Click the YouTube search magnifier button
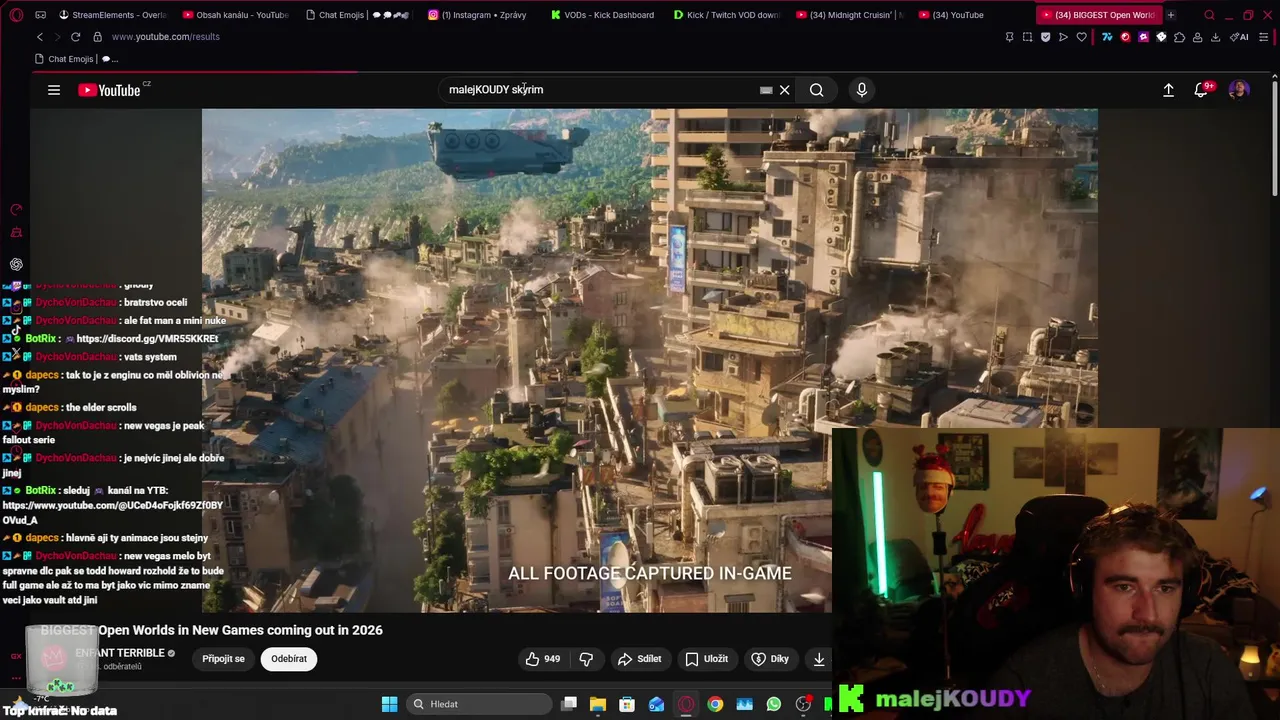 817,90
